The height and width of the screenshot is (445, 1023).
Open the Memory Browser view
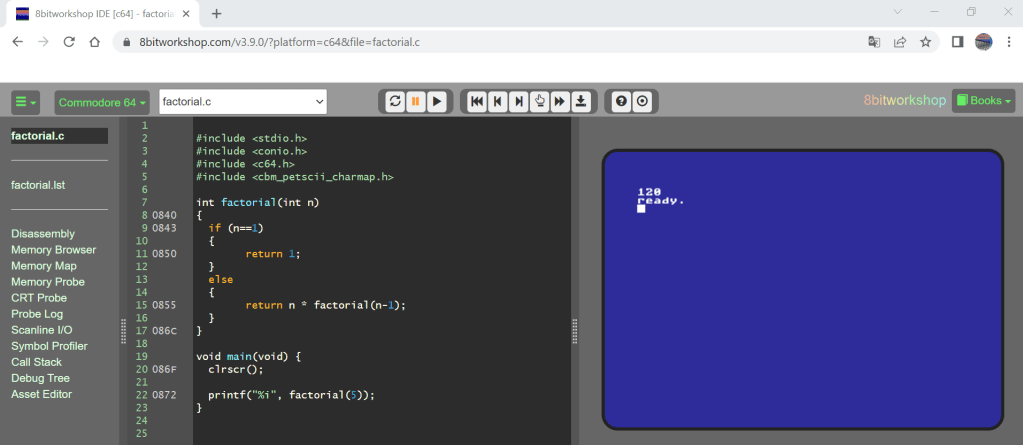point(53,250)
